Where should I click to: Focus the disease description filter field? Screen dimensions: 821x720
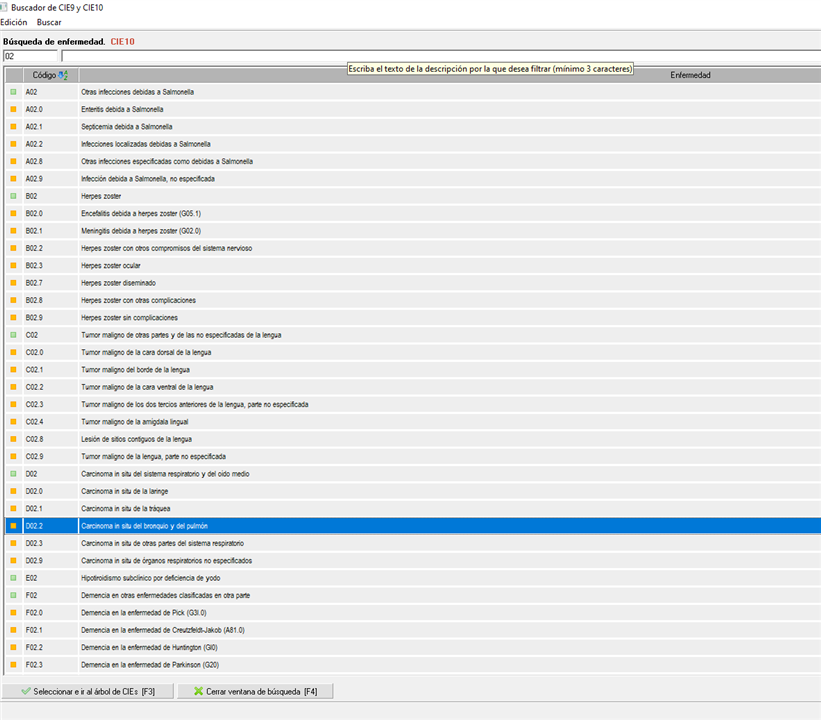click(x=440, y=57)
